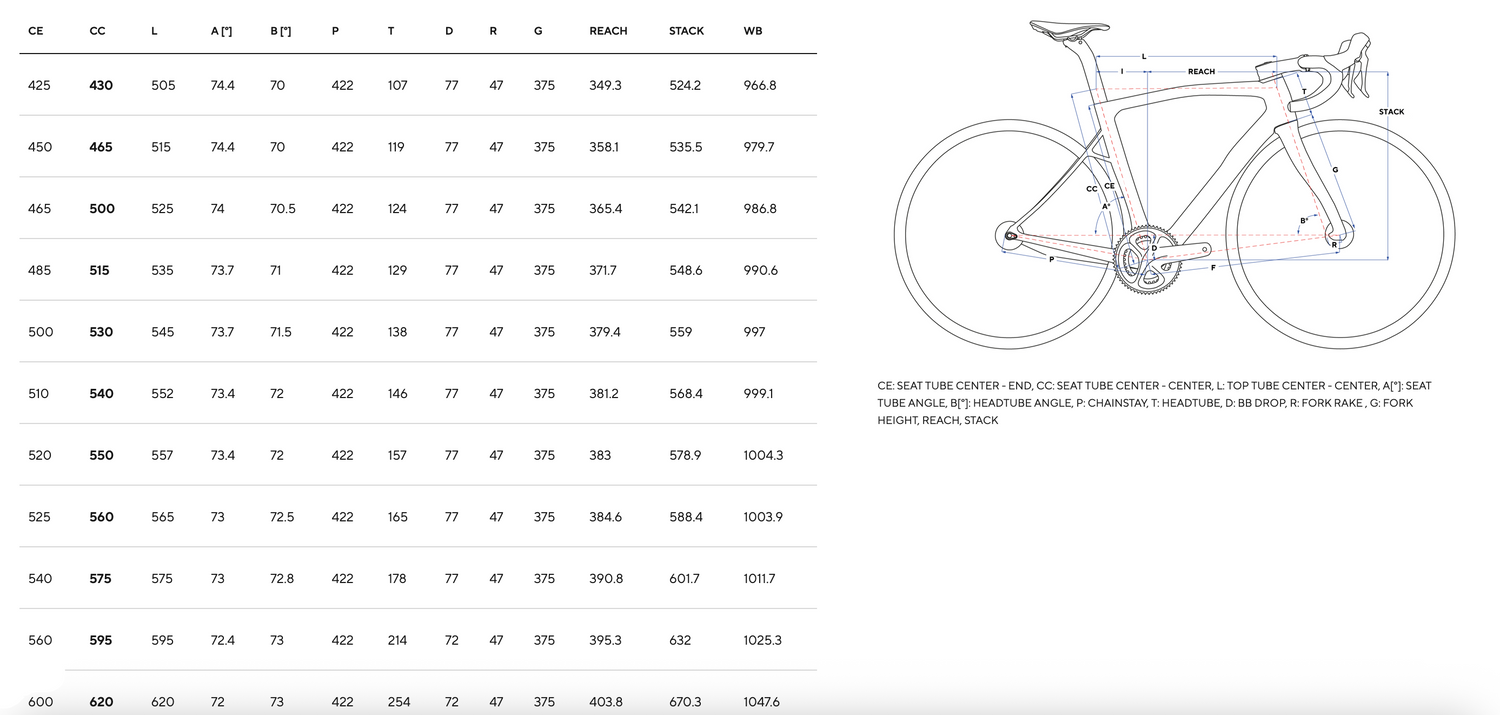
Task: Click the REACH column header
Action: tap(608, 31)
